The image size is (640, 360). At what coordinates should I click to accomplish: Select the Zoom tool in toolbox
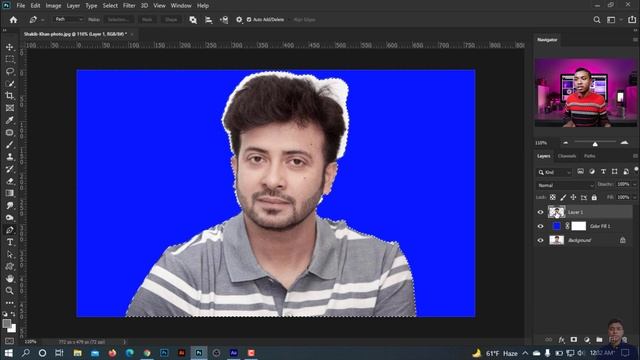tap(9, 291)
